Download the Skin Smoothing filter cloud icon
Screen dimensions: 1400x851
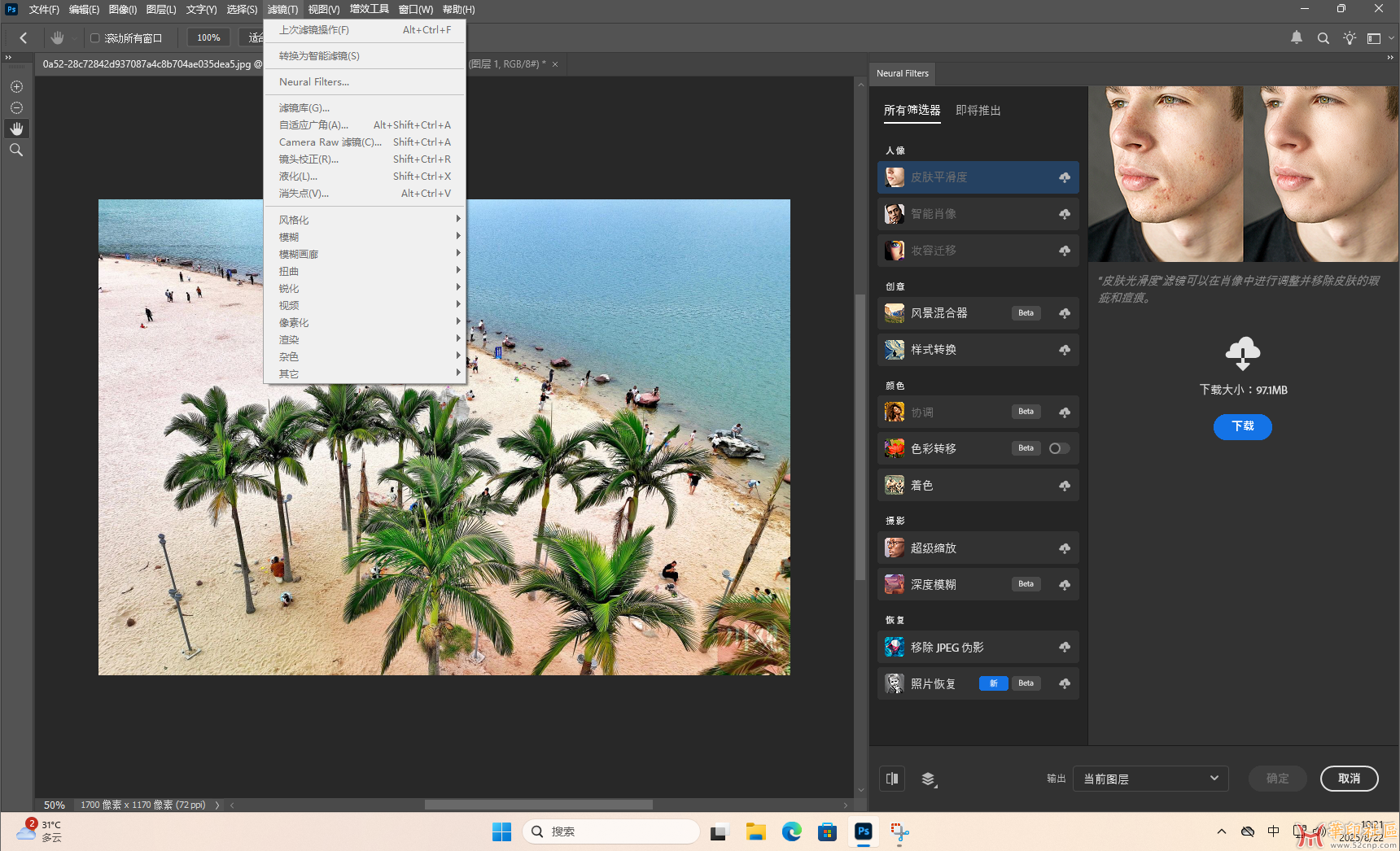tap(1065, 177)
